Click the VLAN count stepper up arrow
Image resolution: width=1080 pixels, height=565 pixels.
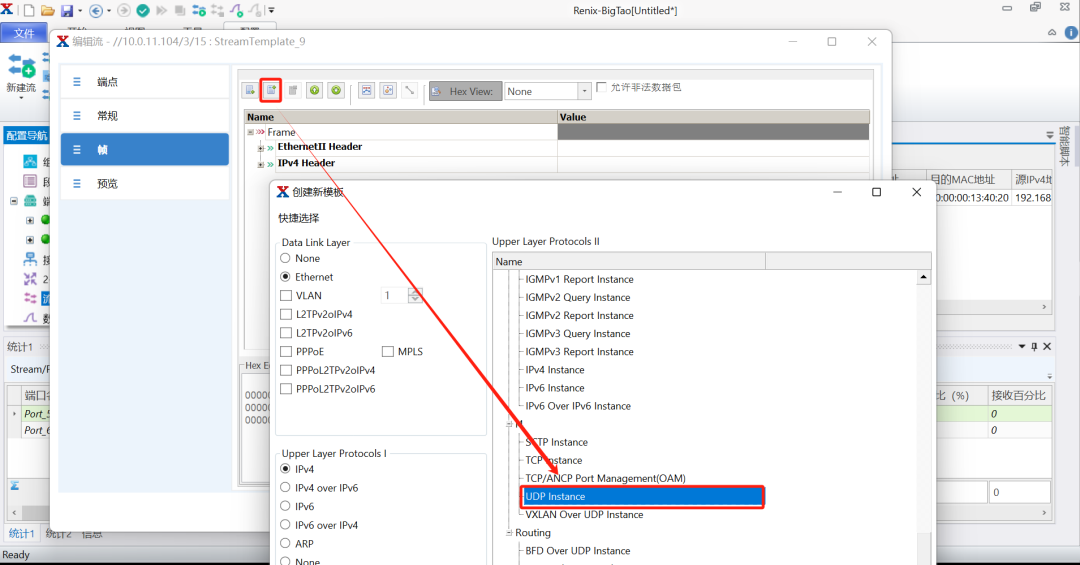coord(415,292)
